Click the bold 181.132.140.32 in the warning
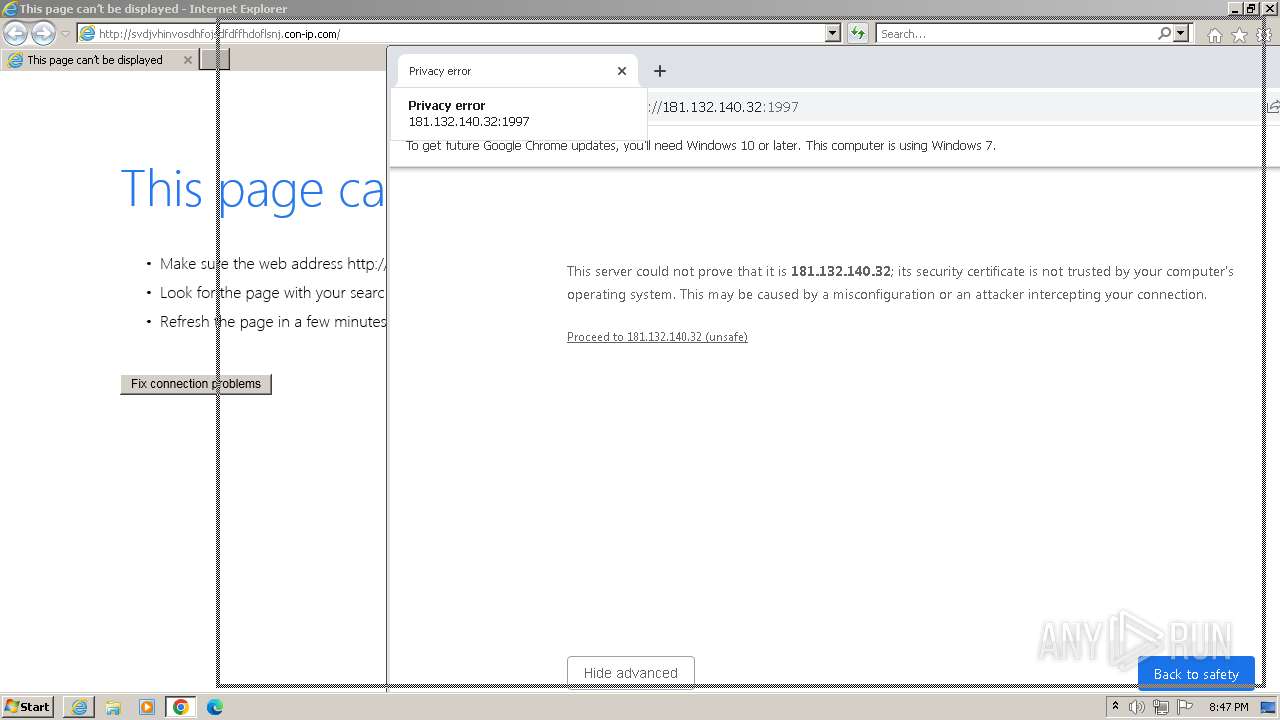This screenshot has height=720, width=1280. click(840, 271)
